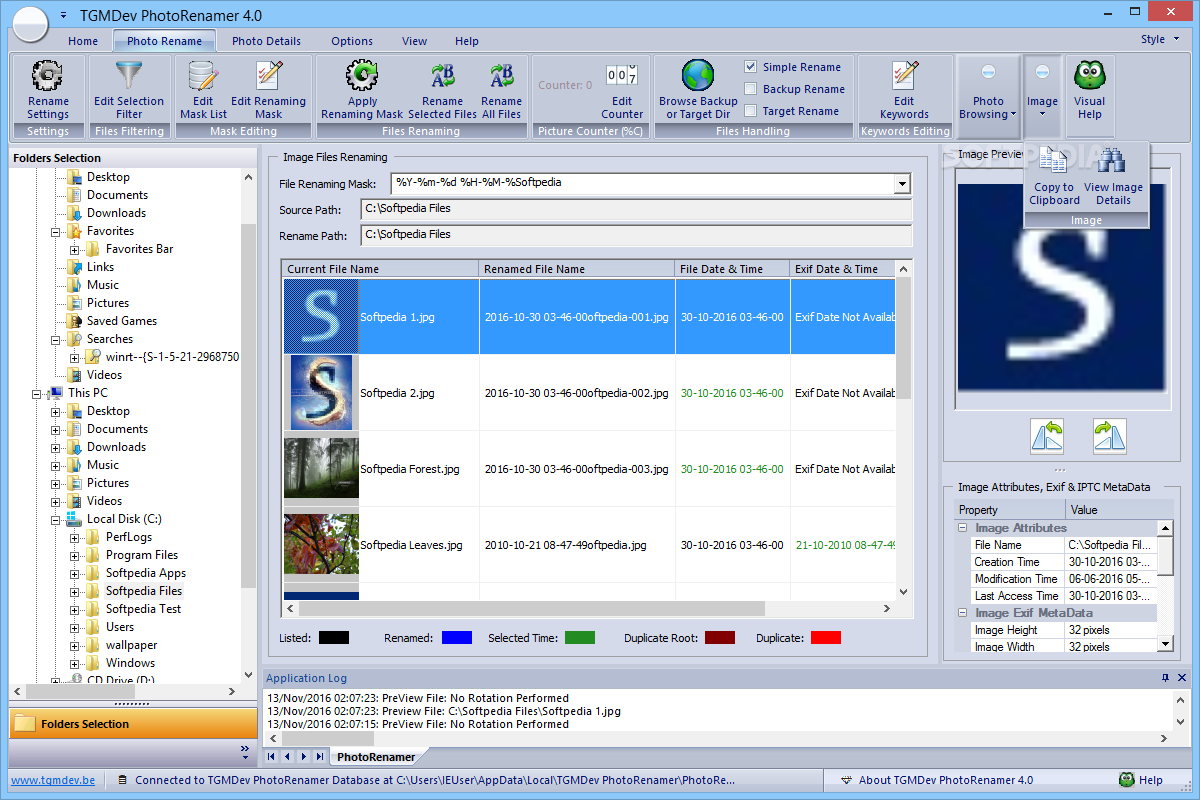Select Softpedia Leaves.jpg file name
Viewport: 1200px width, 800px height.
(411, 545)
